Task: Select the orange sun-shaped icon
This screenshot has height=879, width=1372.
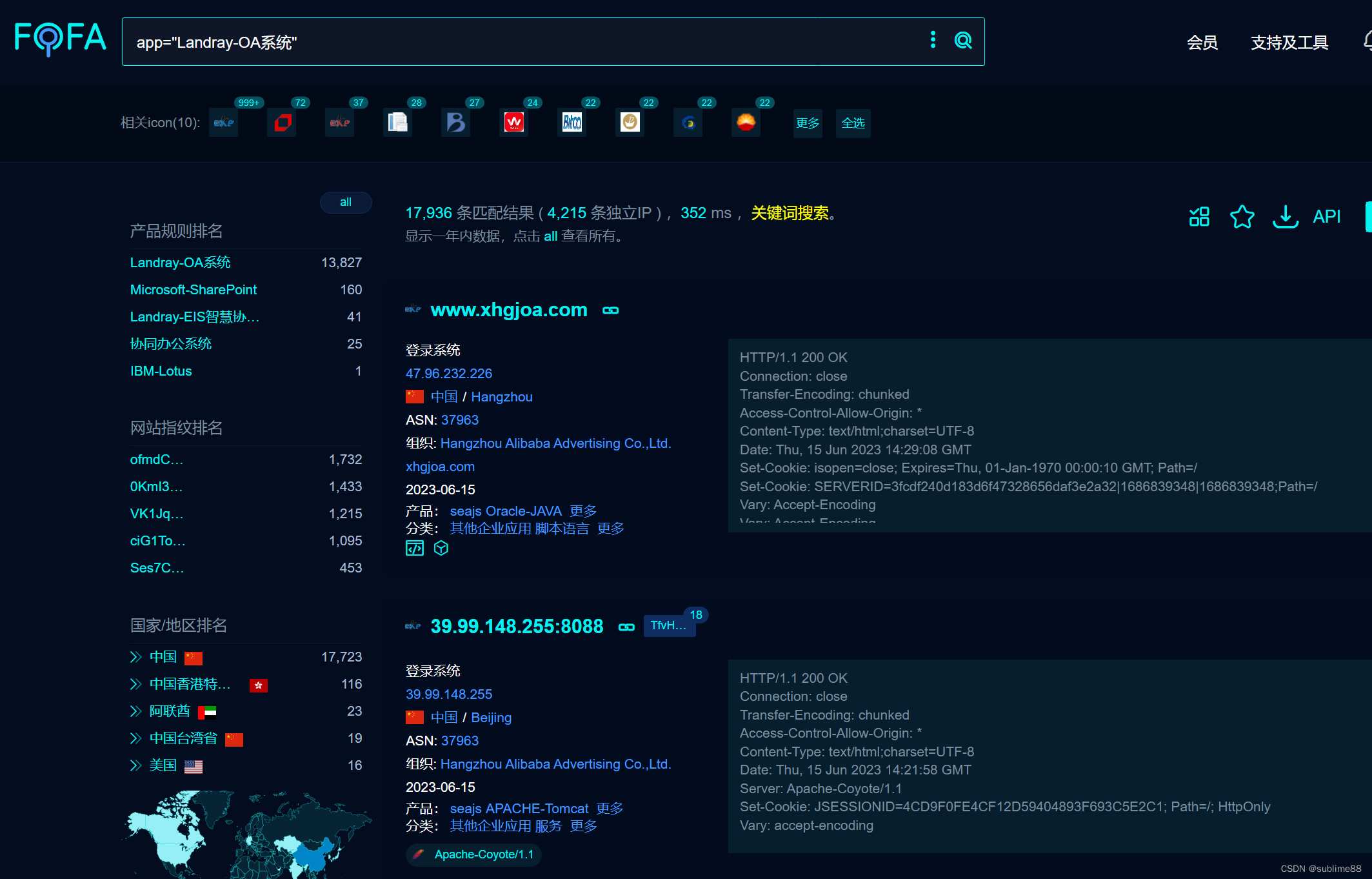Action: point(746,123)
